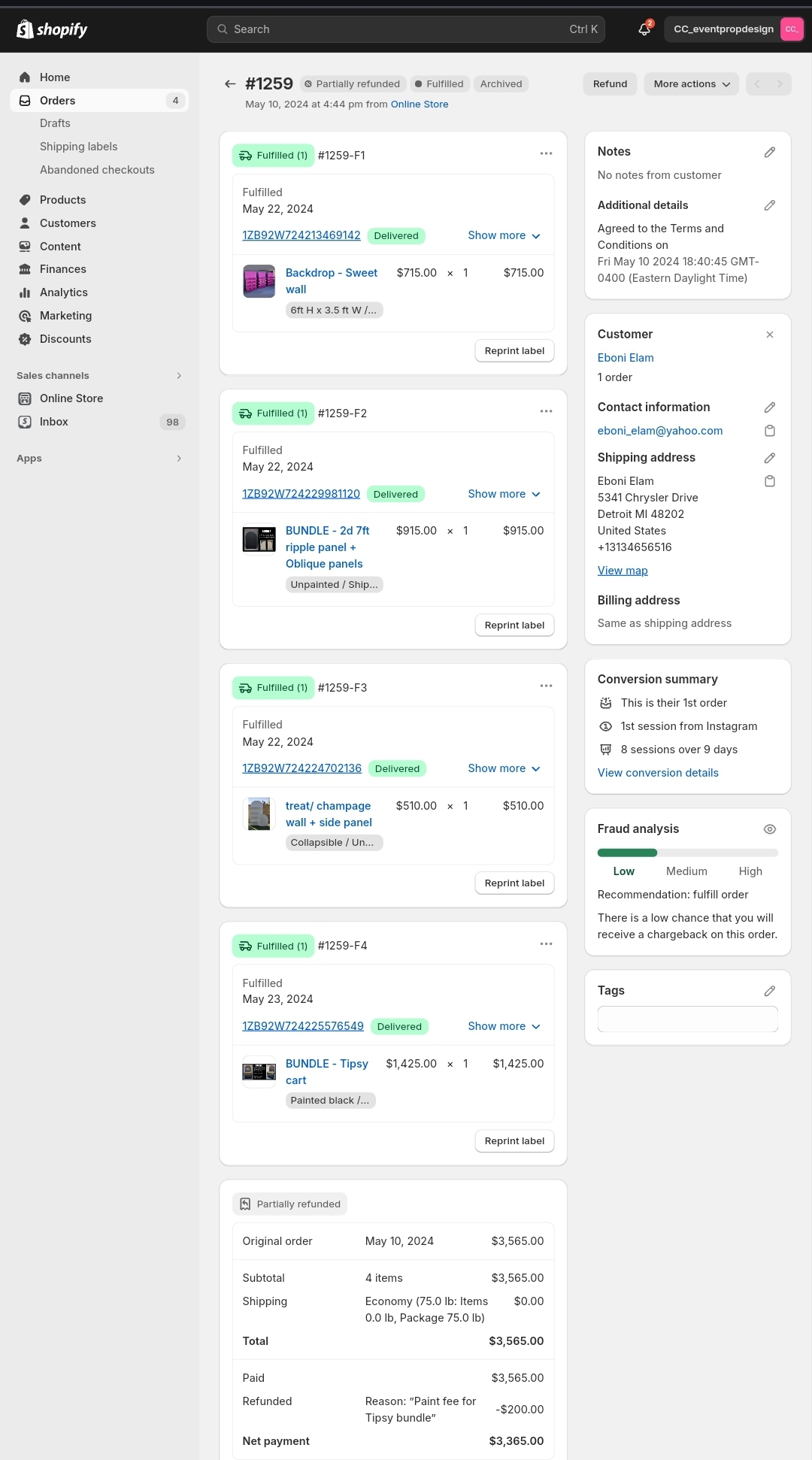Open options menu for fulfillment #1259-F2
Screen dimensions: 812x1460
click(546, 412)
